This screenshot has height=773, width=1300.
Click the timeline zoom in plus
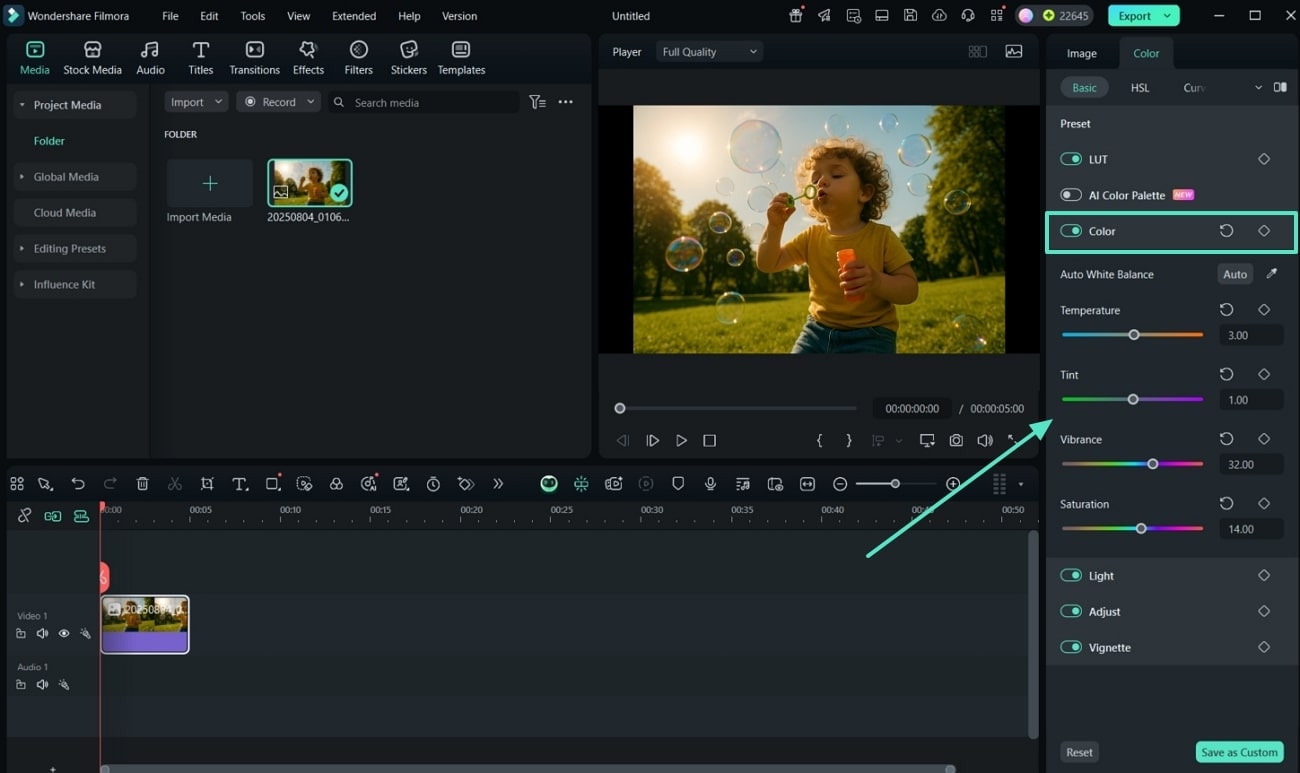953,484
